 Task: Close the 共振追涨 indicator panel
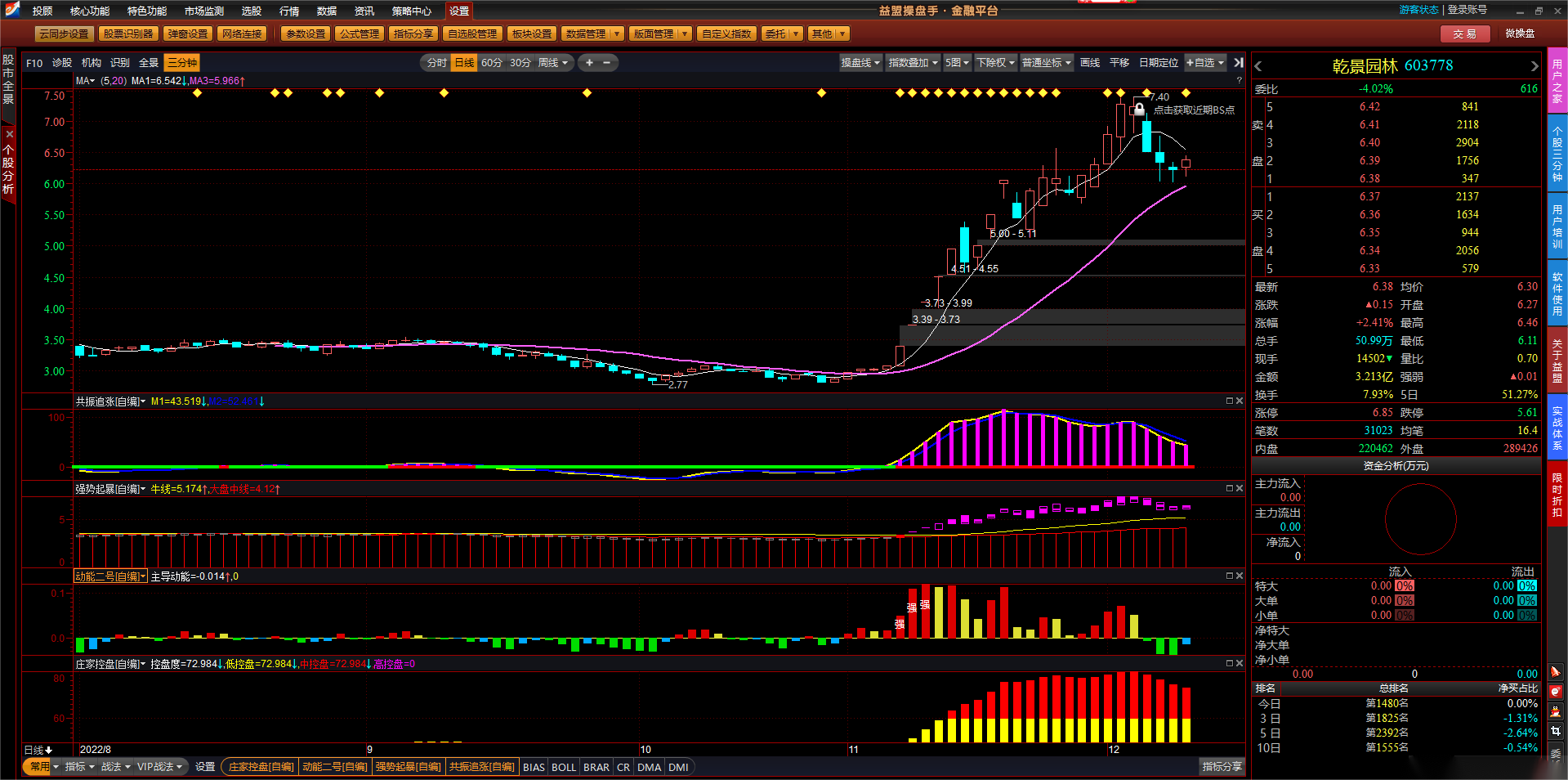(1239, 401)
